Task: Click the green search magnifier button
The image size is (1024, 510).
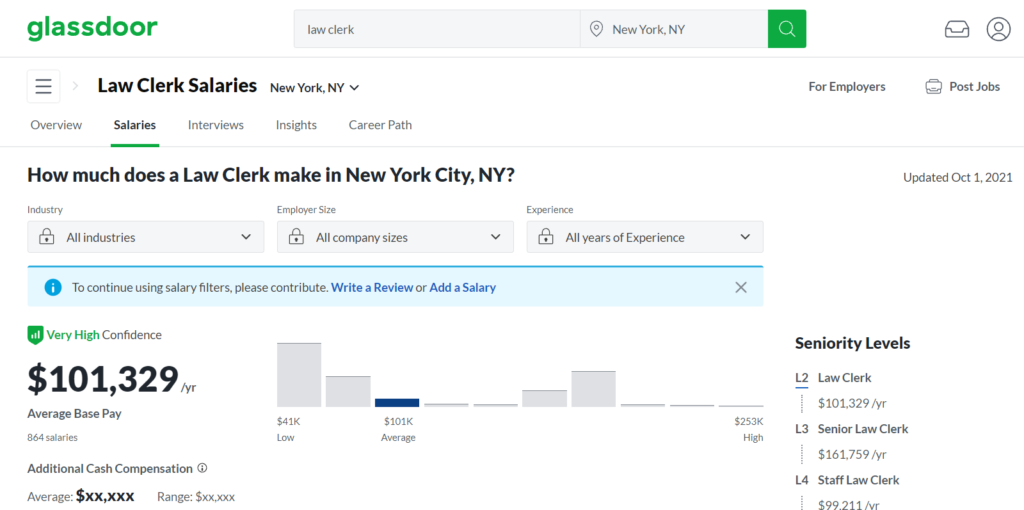Action: click(787, 29)
